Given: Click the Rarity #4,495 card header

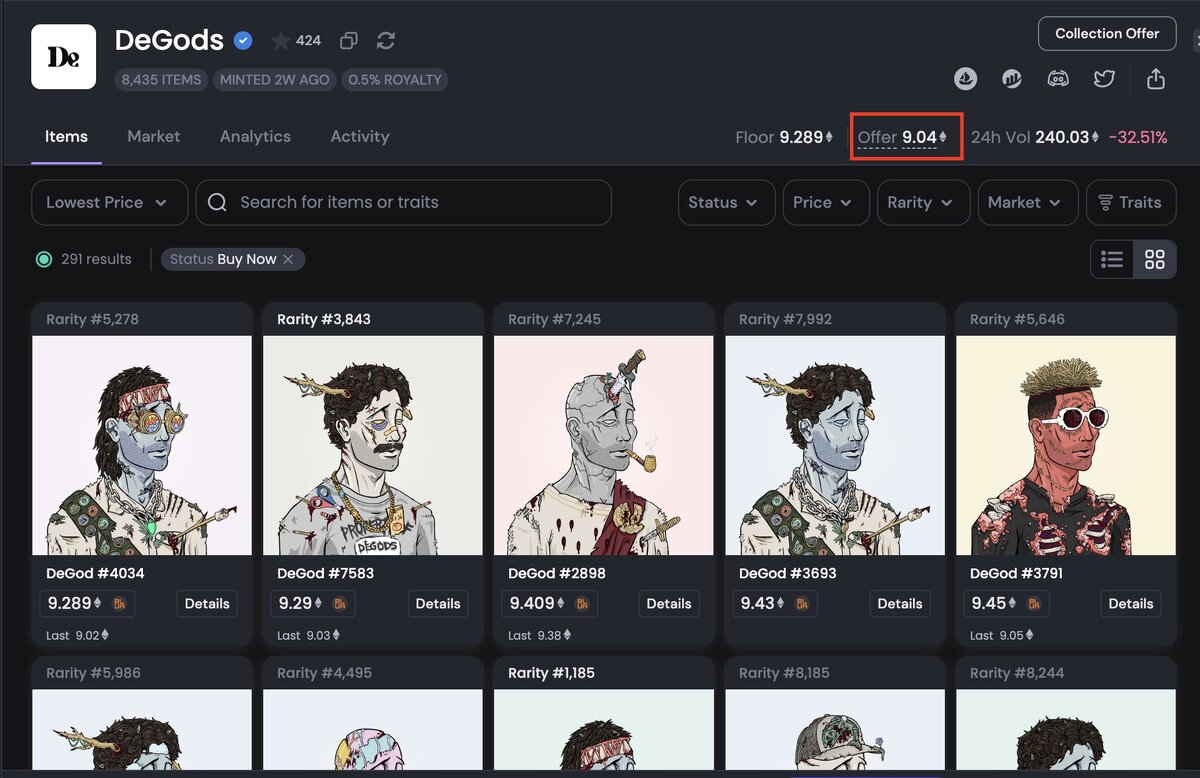Looking at the screenshot, I should 373,673.
